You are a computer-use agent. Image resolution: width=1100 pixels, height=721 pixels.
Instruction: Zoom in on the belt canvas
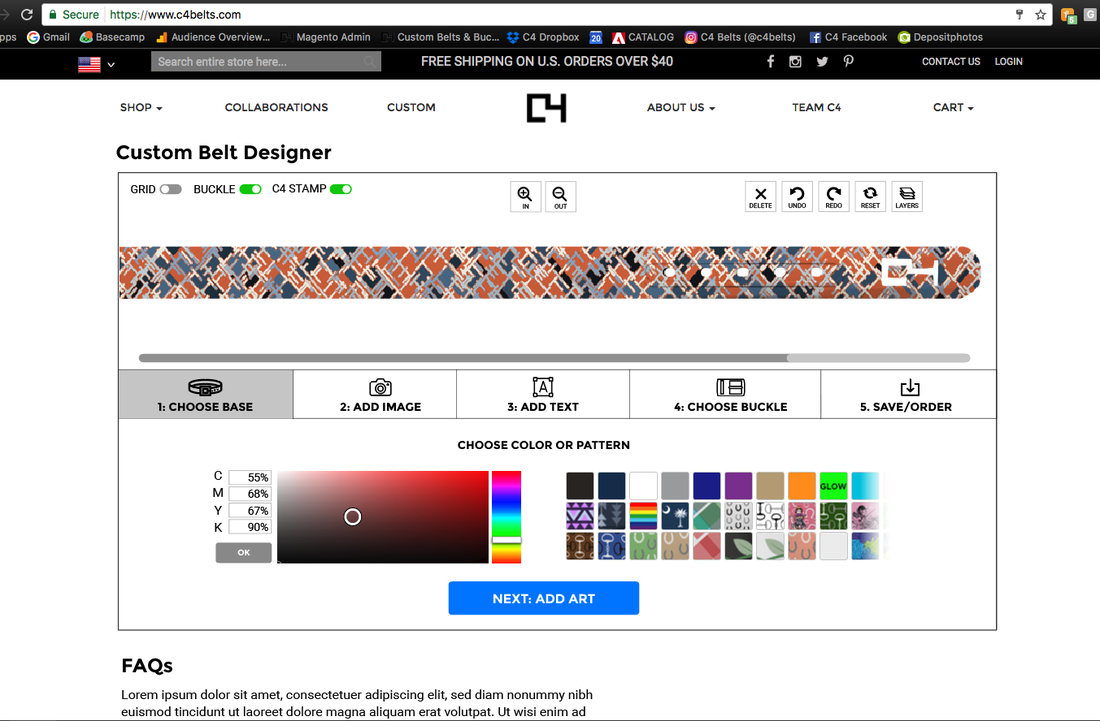pos(525,196)
